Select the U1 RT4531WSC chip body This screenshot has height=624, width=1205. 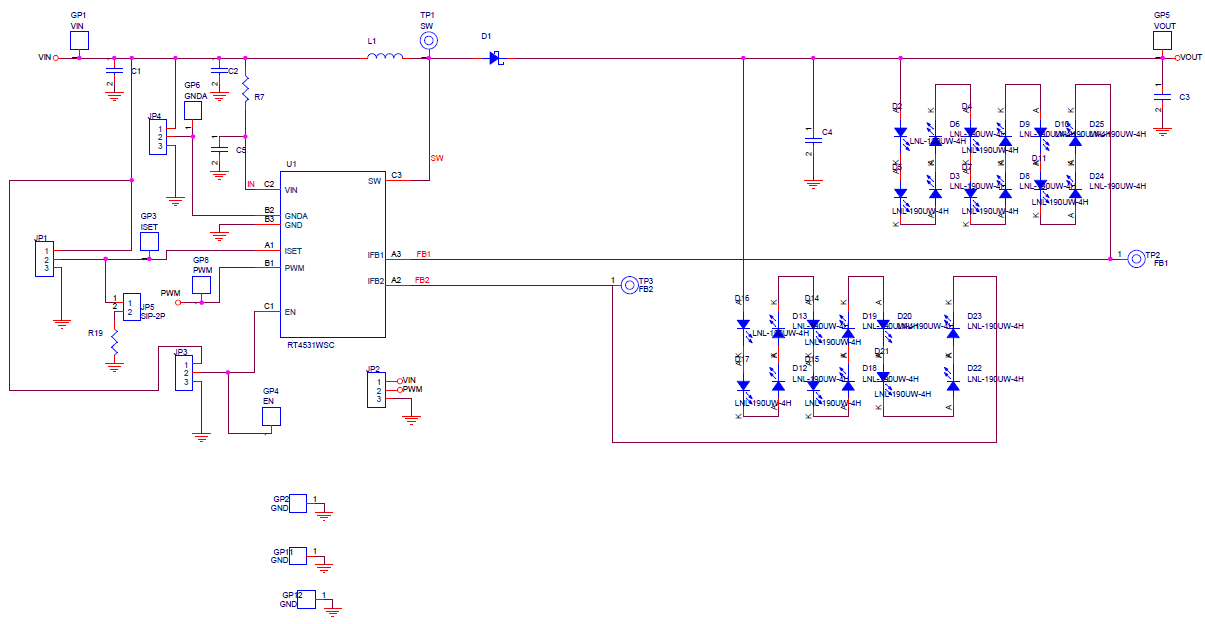(x=335, y=255)
